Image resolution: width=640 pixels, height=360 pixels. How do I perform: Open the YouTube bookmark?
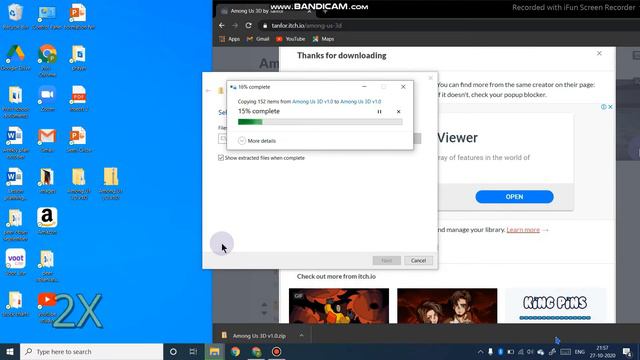point(291,39)
